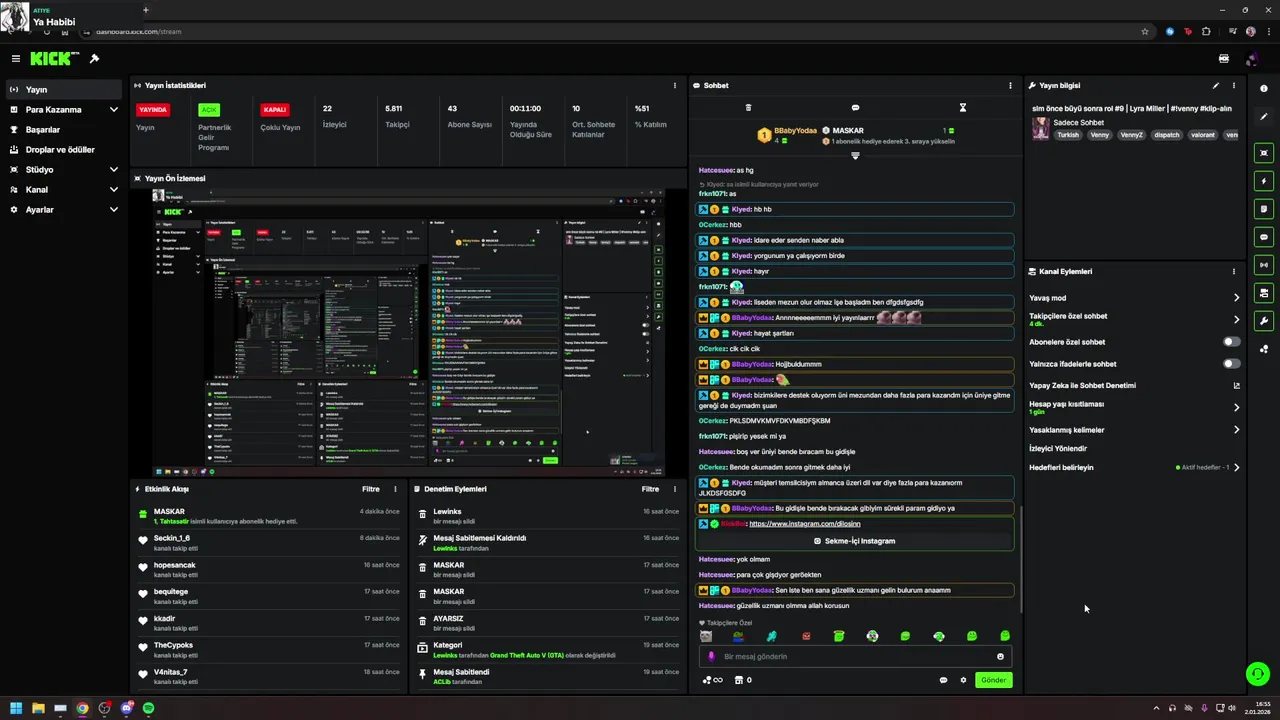
Task: Expand Ayarlar sidebar section
Action: tap(113, 210)
